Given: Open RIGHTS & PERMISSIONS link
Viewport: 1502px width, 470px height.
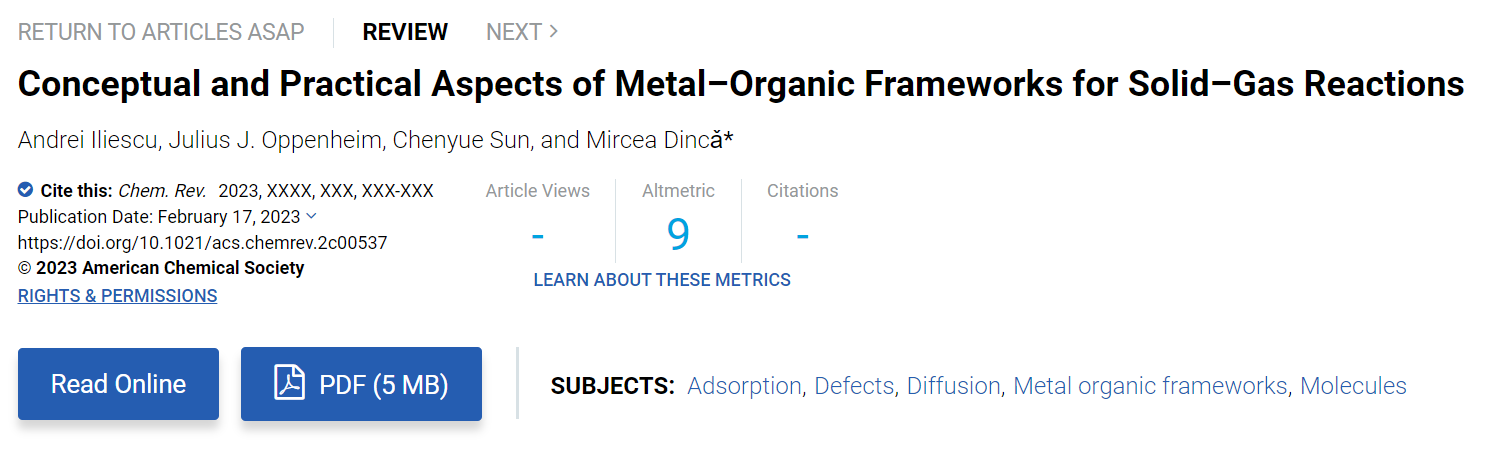Looking at the screenshot, I should 117,296.
